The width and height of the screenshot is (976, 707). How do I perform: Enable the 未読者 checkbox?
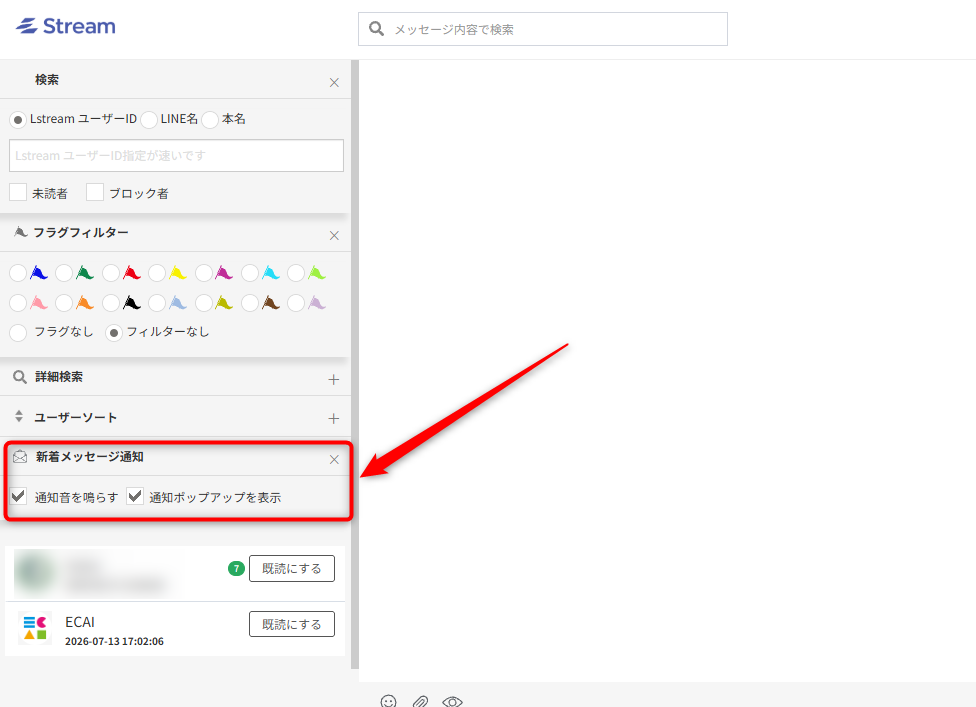(18, 192)
